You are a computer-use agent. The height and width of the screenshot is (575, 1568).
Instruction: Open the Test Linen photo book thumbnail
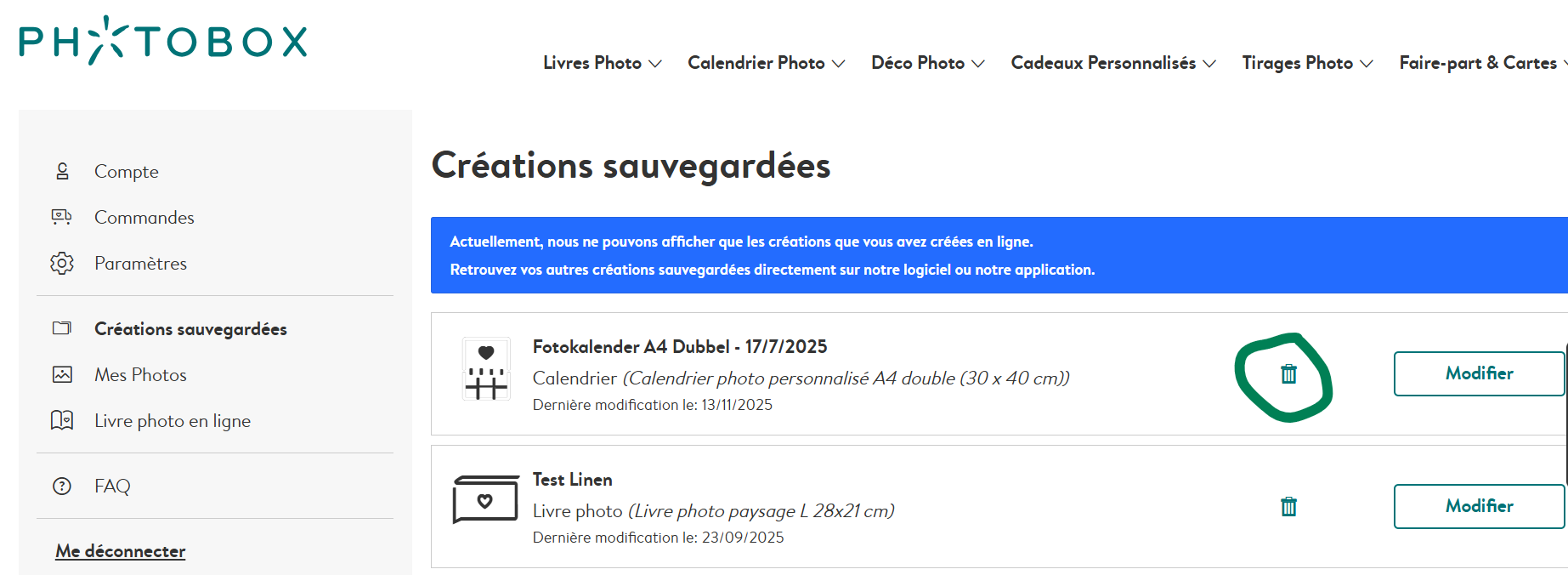(x=485, y=500)
